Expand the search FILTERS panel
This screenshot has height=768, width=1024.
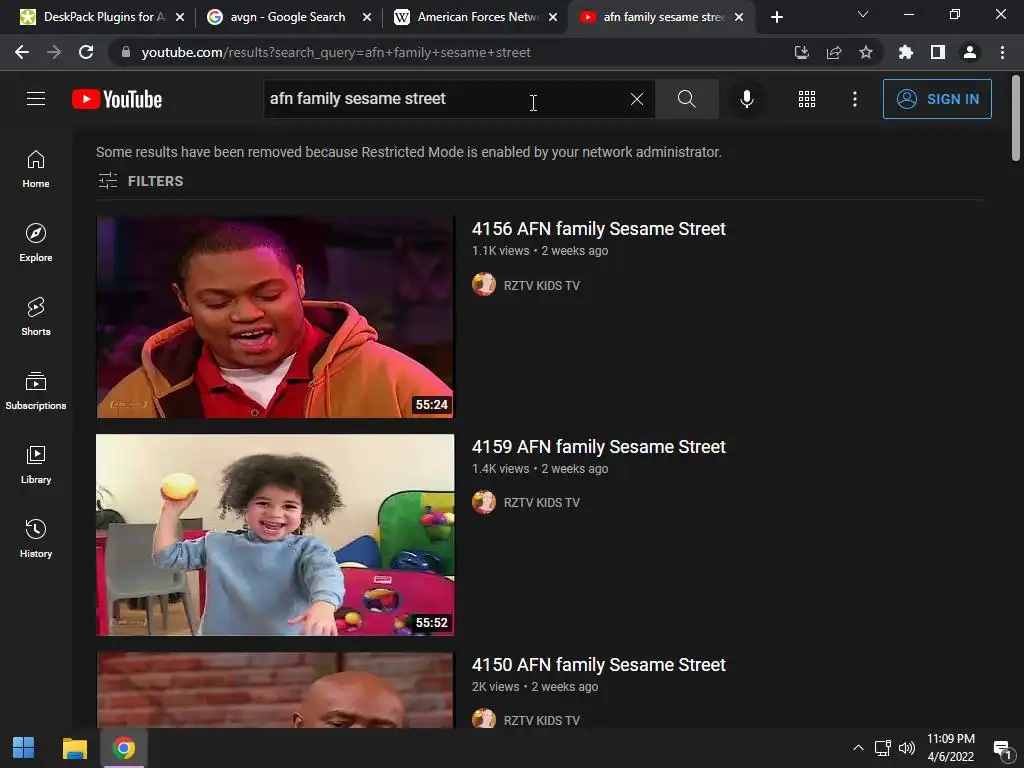click(x=140, y=181)
